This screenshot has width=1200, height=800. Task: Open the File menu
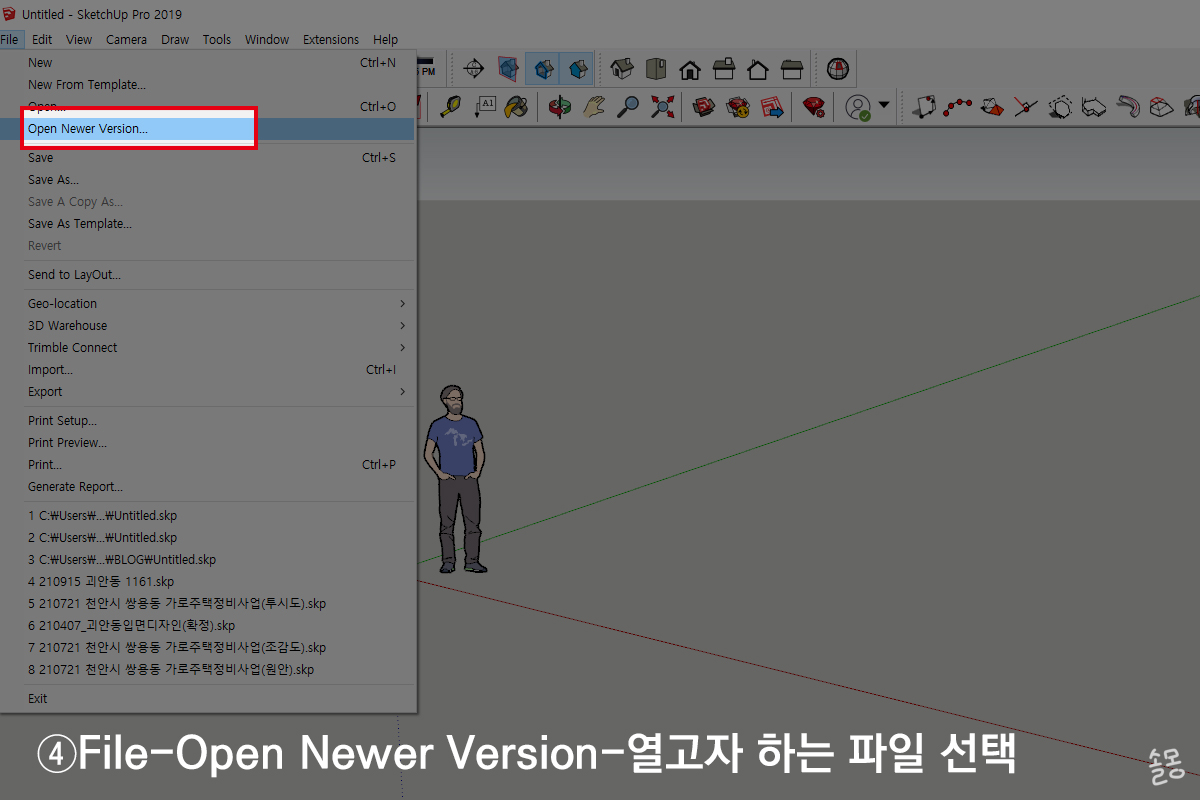coord(11,39)
